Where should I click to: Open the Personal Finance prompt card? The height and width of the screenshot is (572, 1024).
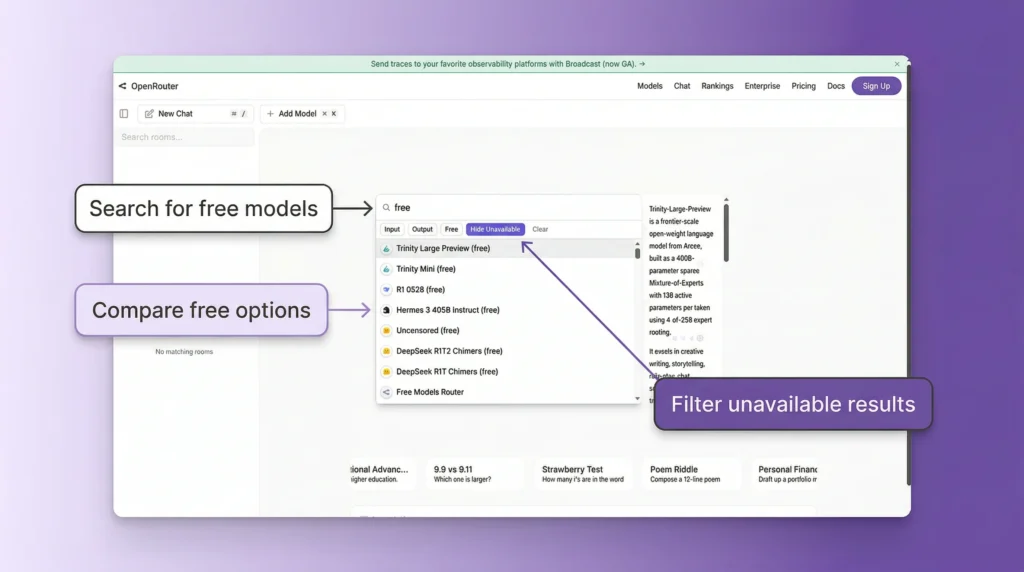[x=786, y=474]
